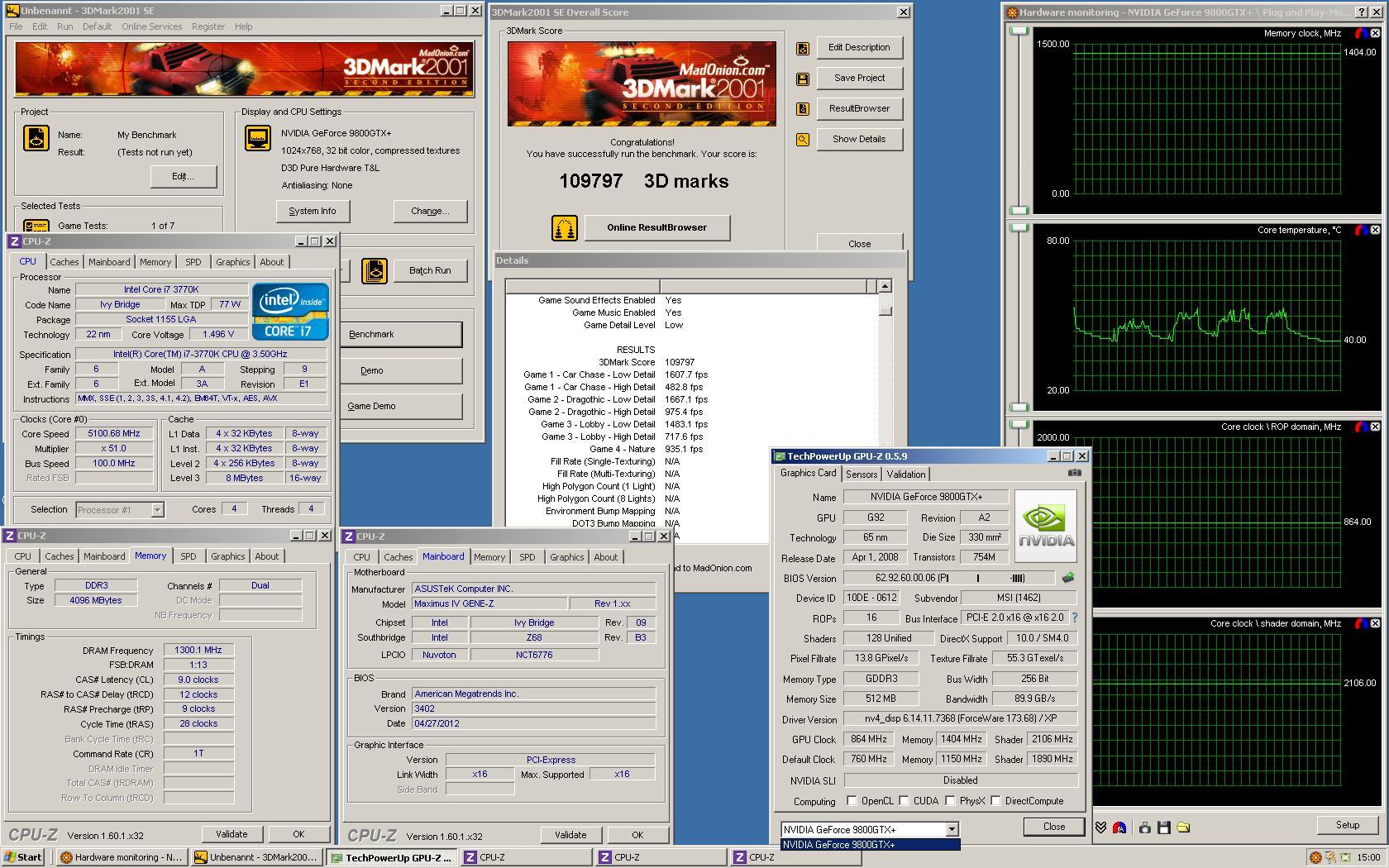Click the Details list scrollbar thumb

point(885,311)
